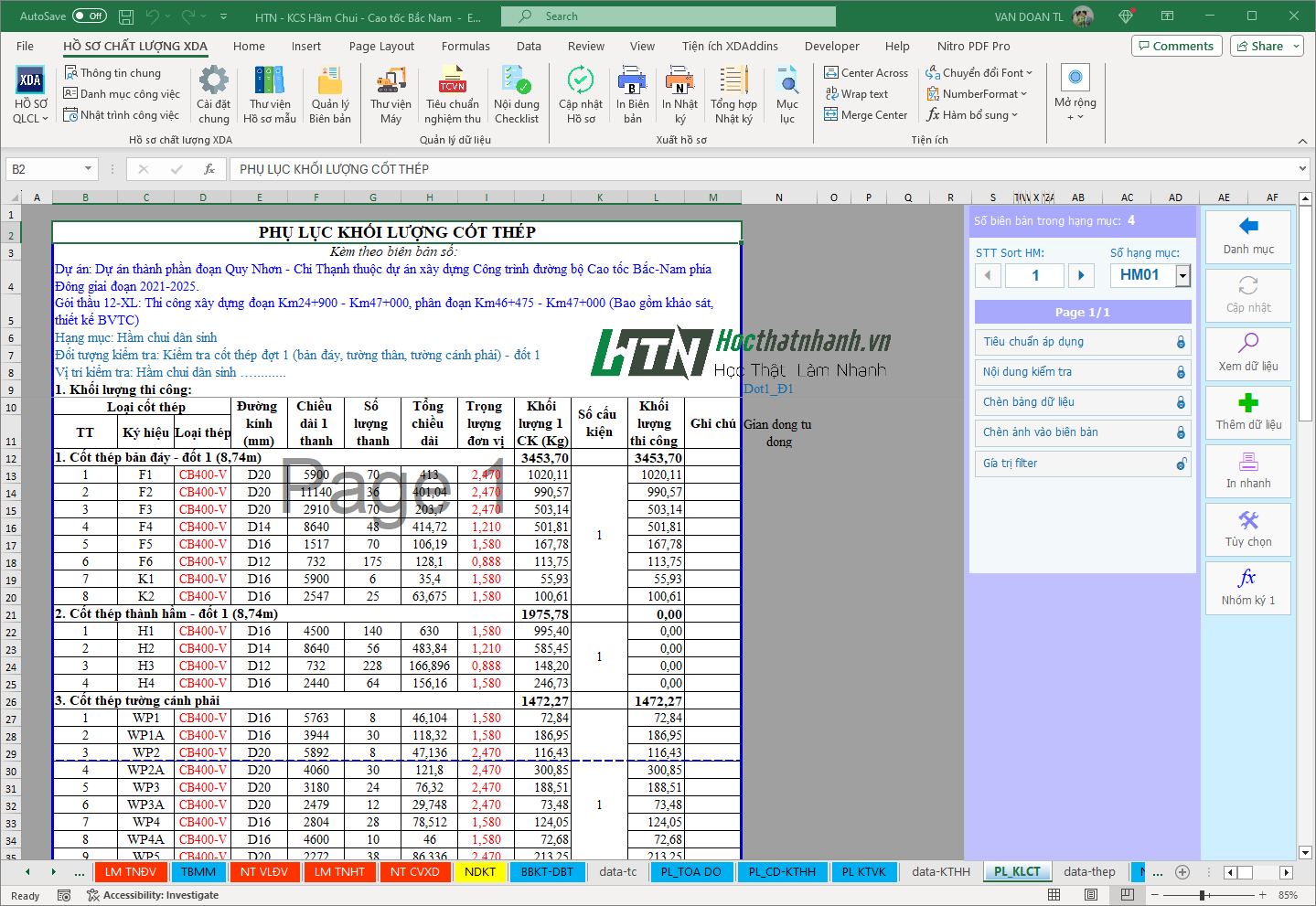
Task: Expand the Name Box dropdown
Action: point(88,169)
